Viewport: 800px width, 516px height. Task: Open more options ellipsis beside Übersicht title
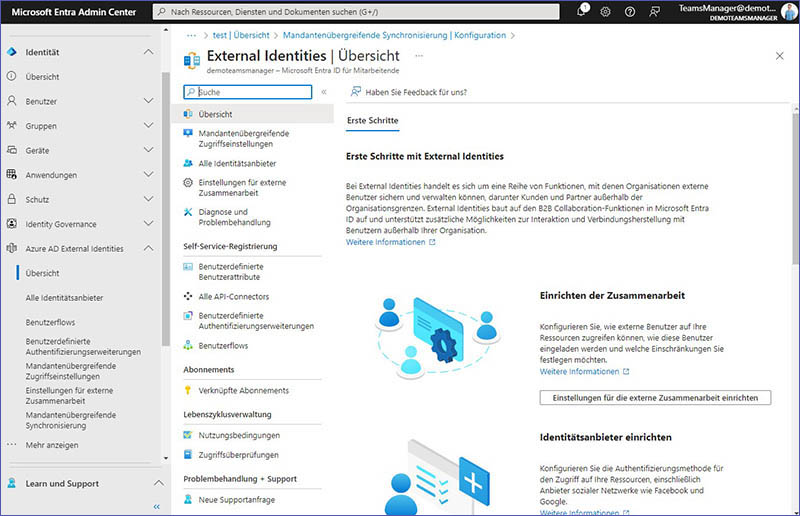coord(419,56)
